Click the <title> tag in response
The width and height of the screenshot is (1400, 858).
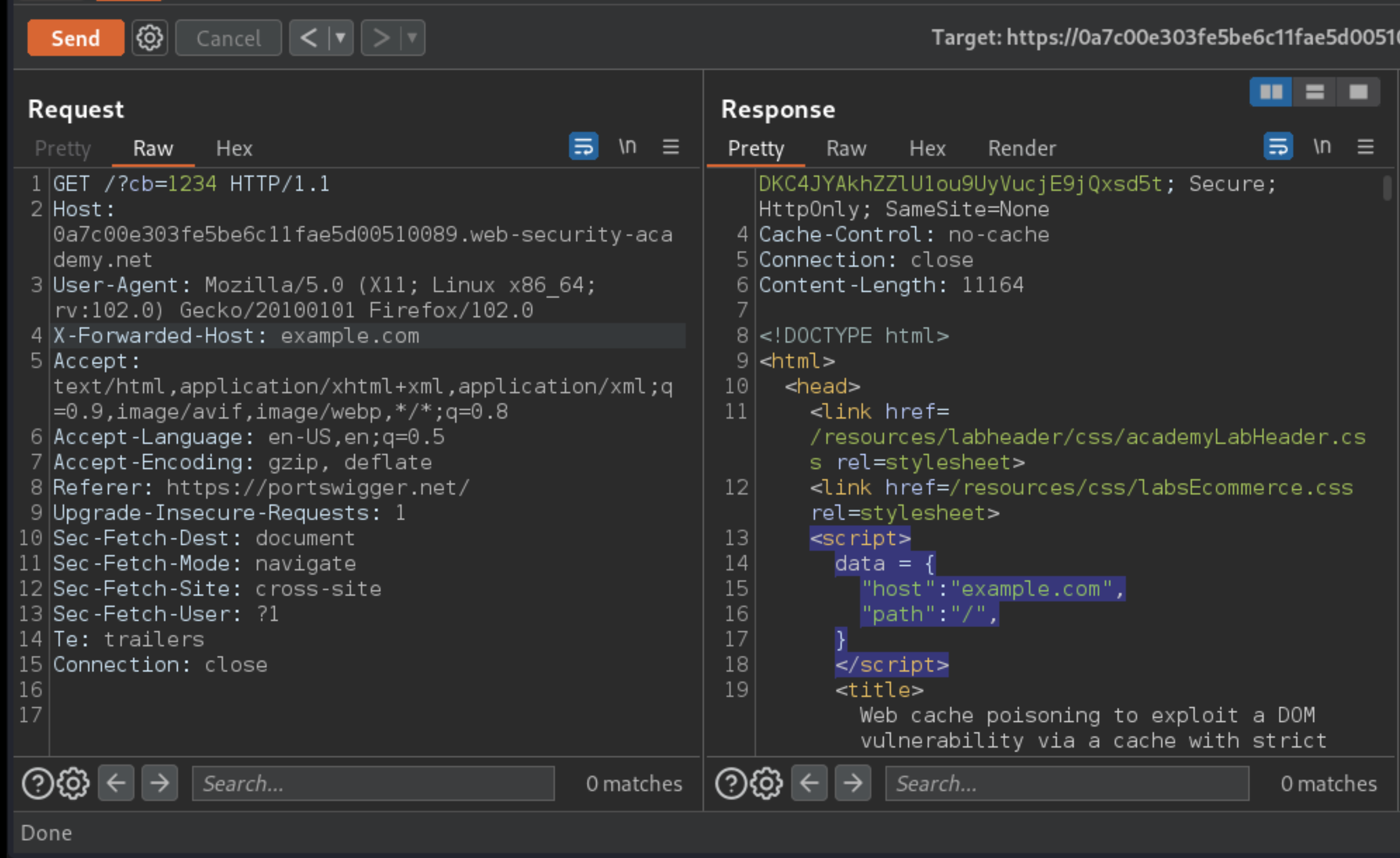[879, 690]
